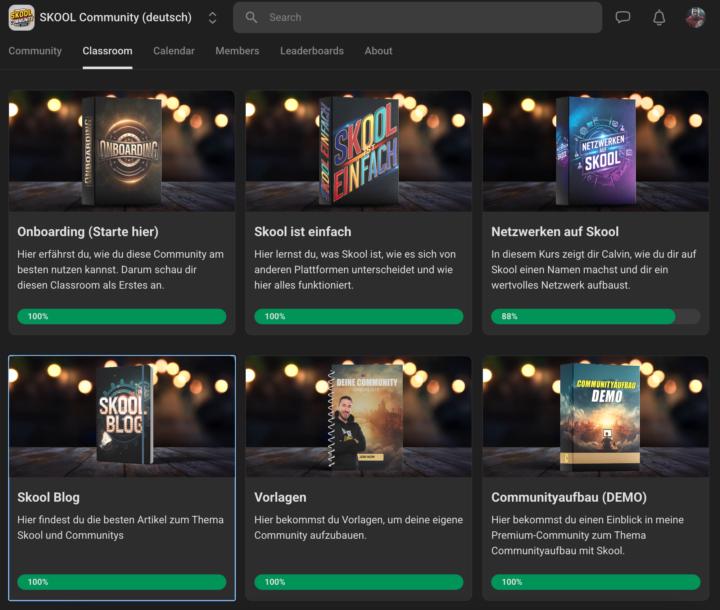Open the Skool ist einfach cover image
The image size is (720, 610).
[x=359, y=151]
